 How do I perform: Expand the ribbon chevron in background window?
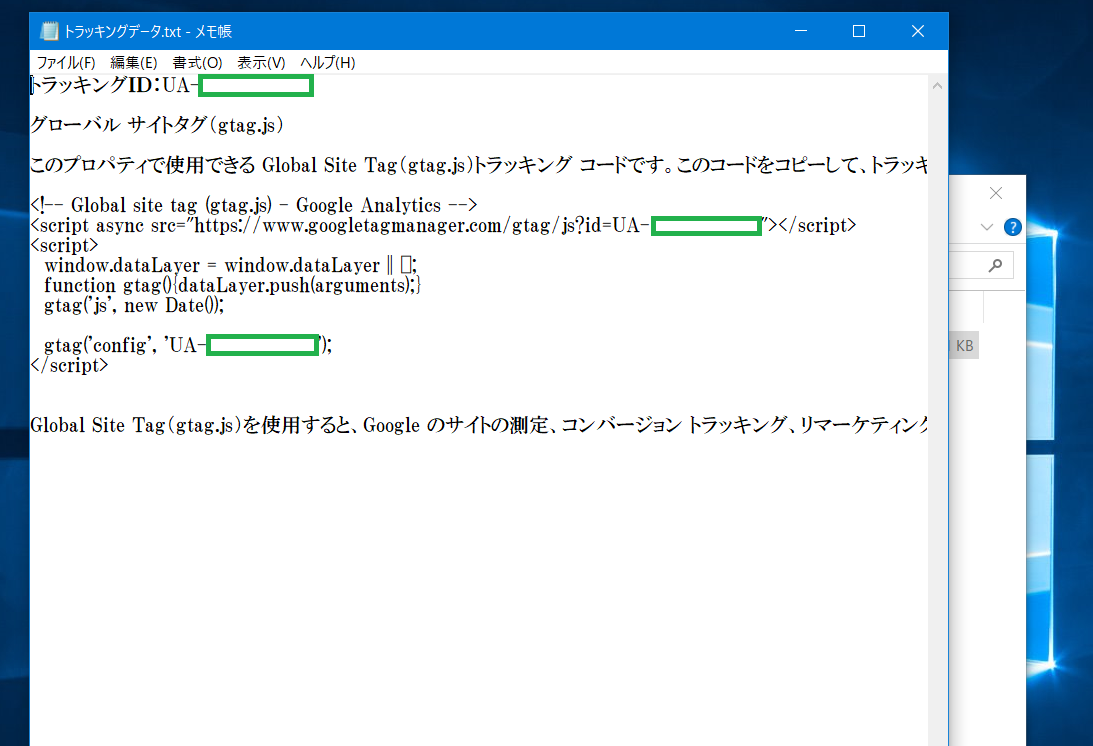986,227
